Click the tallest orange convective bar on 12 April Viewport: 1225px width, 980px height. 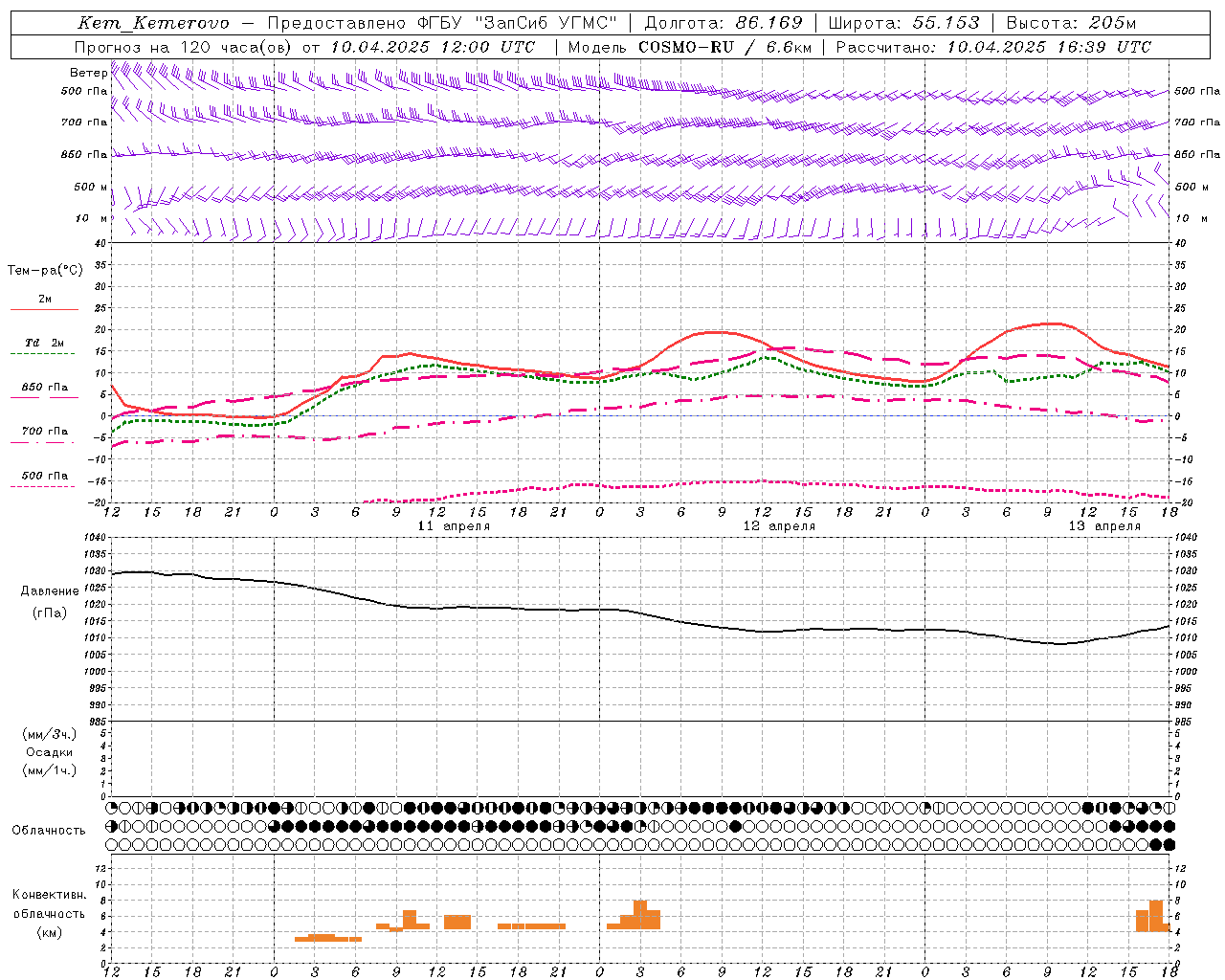pos(640,915)
